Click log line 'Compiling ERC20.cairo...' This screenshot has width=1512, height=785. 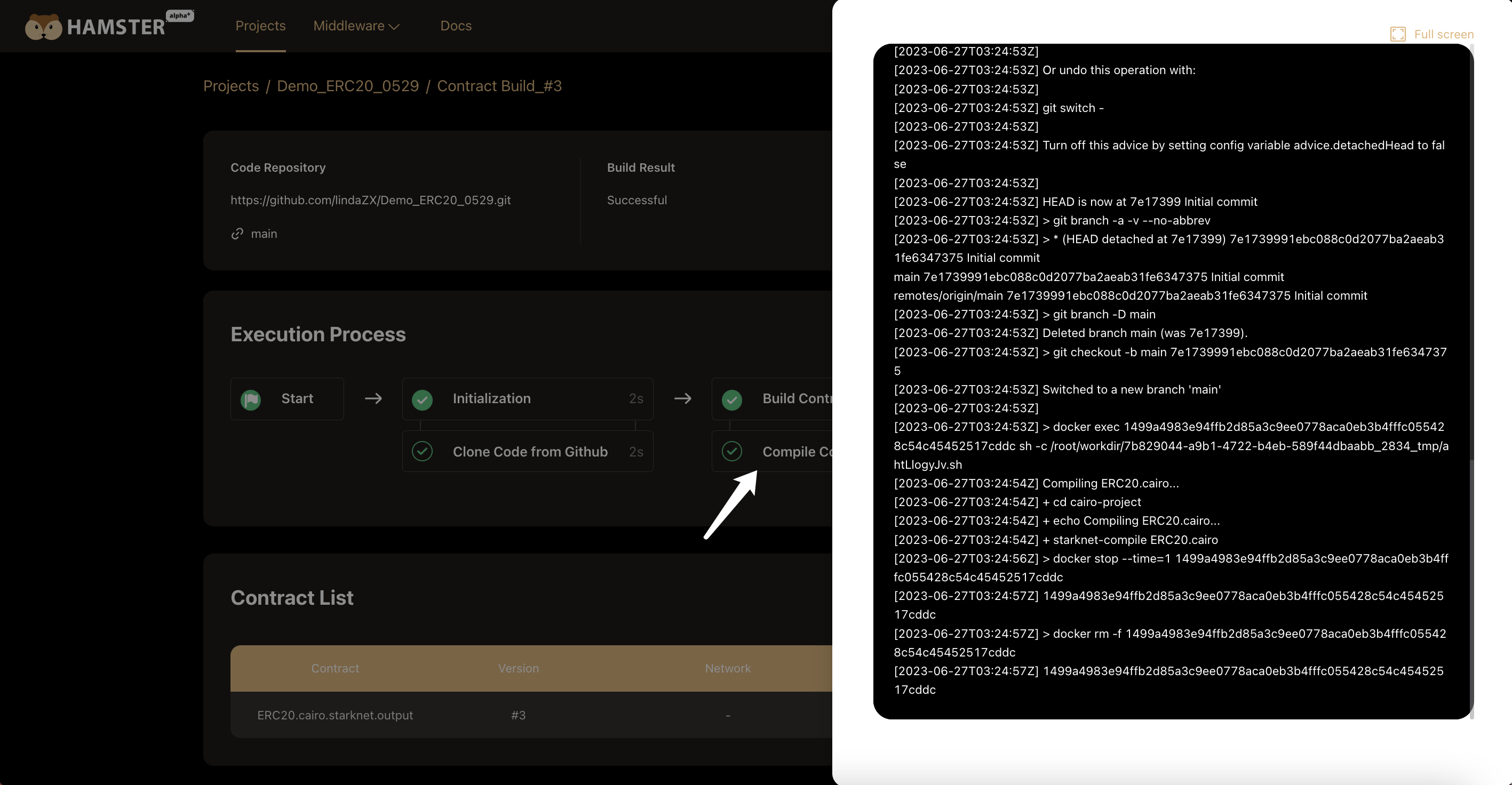1036,484
